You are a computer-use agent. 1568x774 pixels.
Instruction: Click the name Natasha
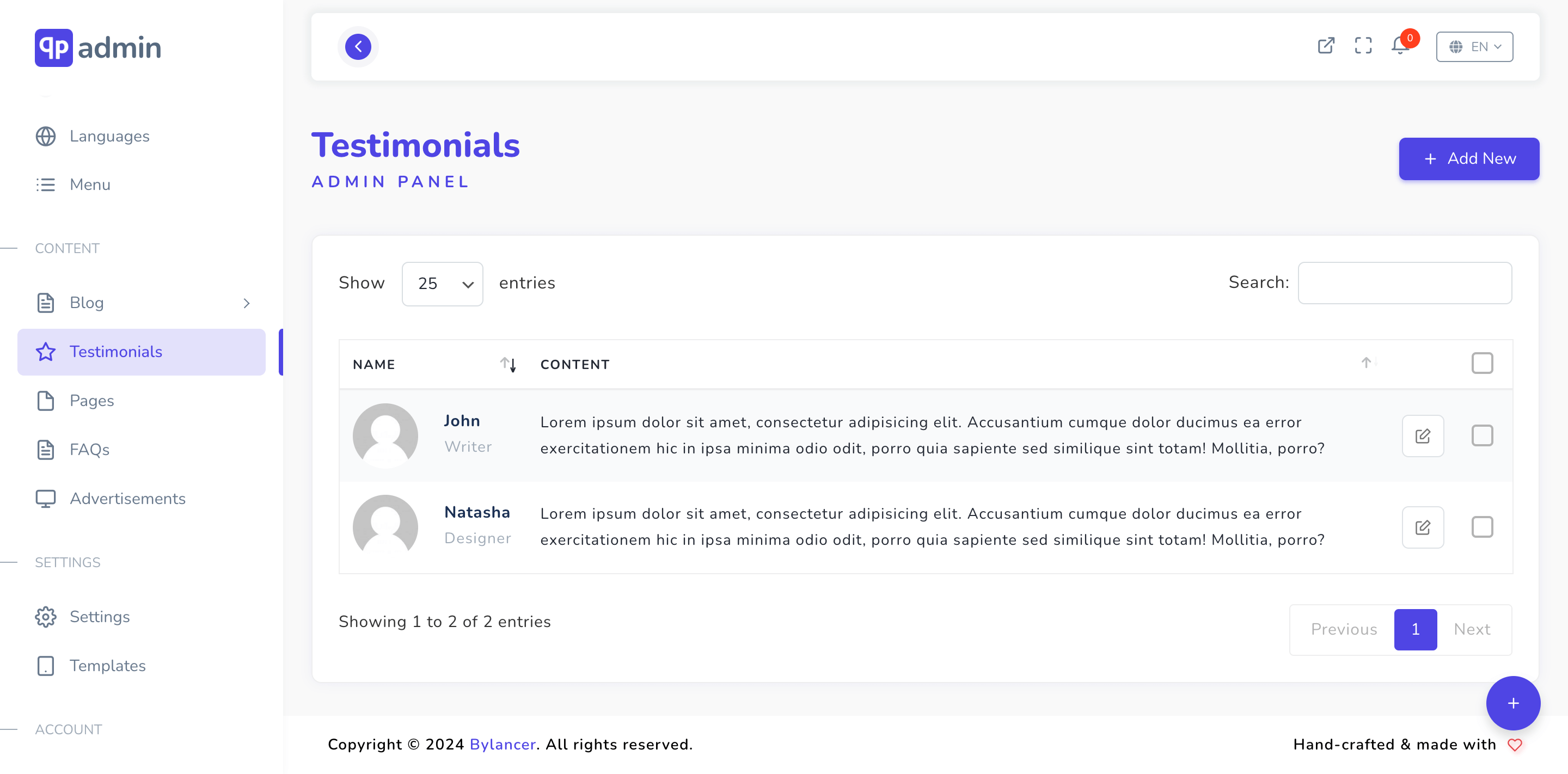[x=476, y=512]
